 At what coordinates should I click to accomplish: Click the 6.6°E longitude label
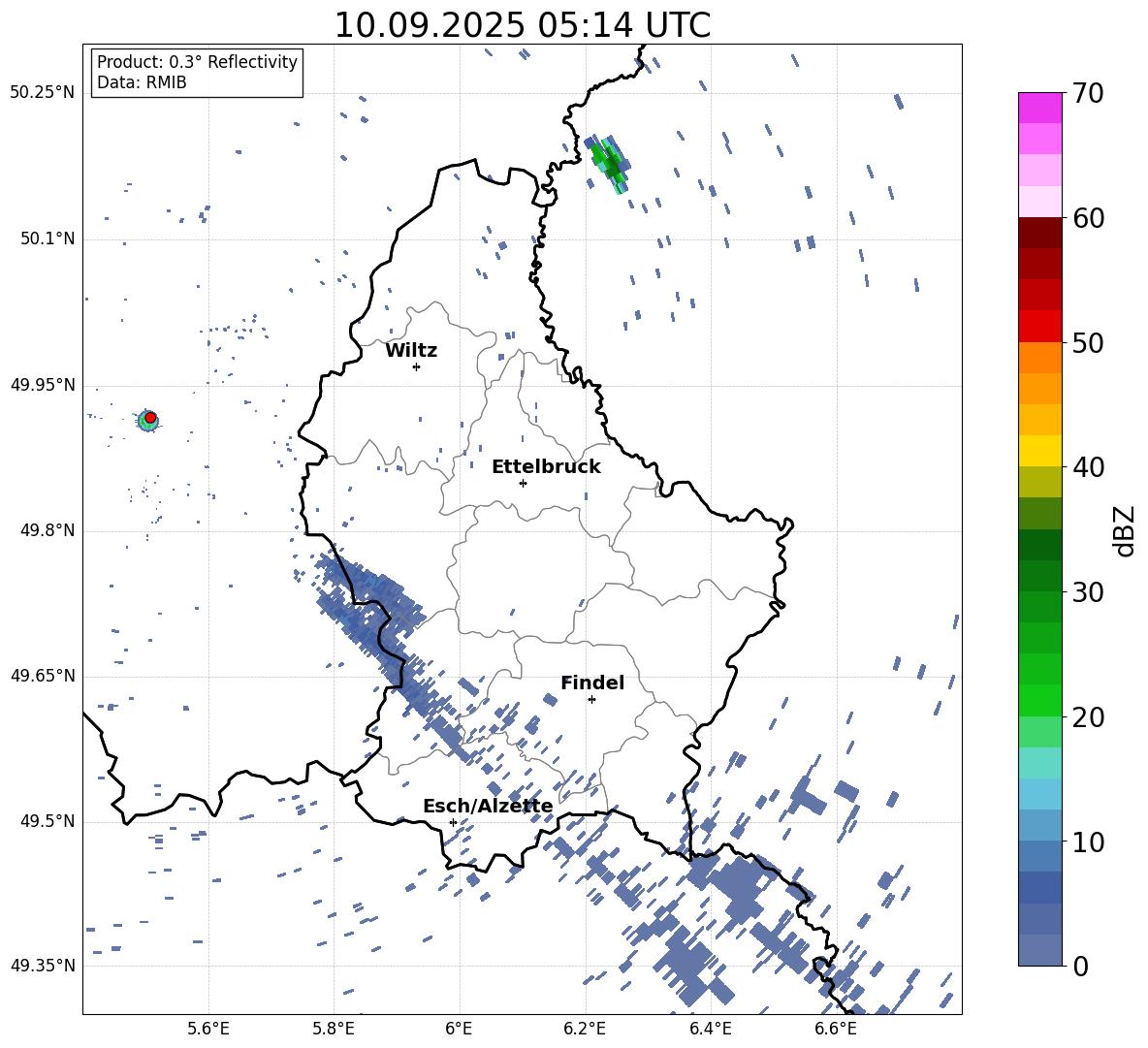pyautogui.click(x=836, y=1030)
